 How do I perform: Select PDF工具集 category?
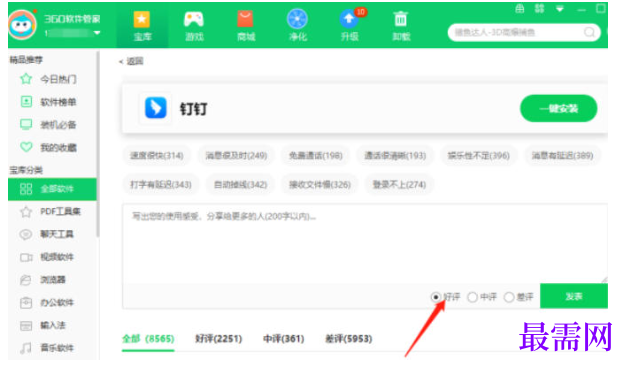[x=52, y=211]
